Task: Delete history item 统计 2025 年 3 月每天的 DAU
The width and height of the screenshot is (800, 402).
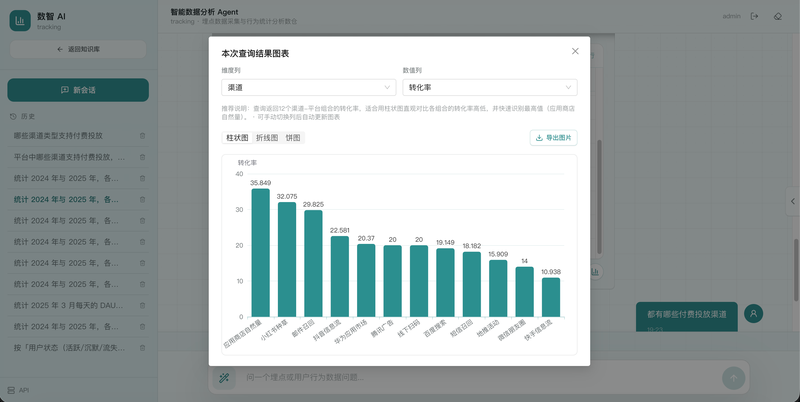Action: 142,306
